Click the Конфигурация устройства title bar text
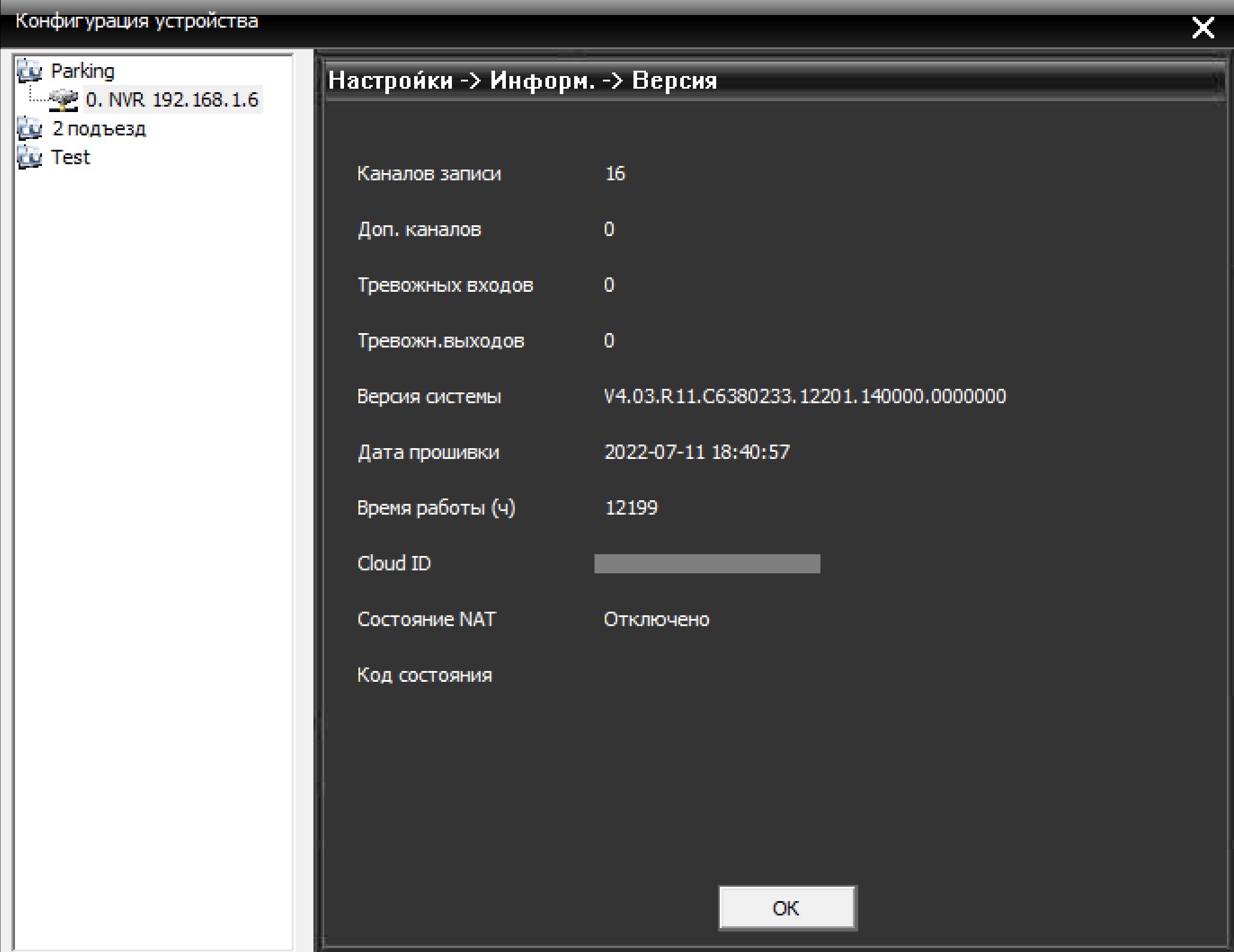1234x952 pixels. tap(137, 22)
